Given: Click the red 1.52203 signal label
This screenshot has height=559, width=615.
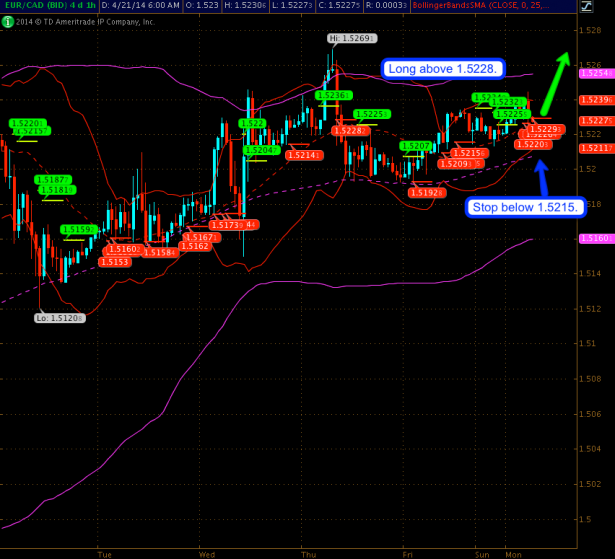Looking at the screenshot, I should (x=533, y=144).
